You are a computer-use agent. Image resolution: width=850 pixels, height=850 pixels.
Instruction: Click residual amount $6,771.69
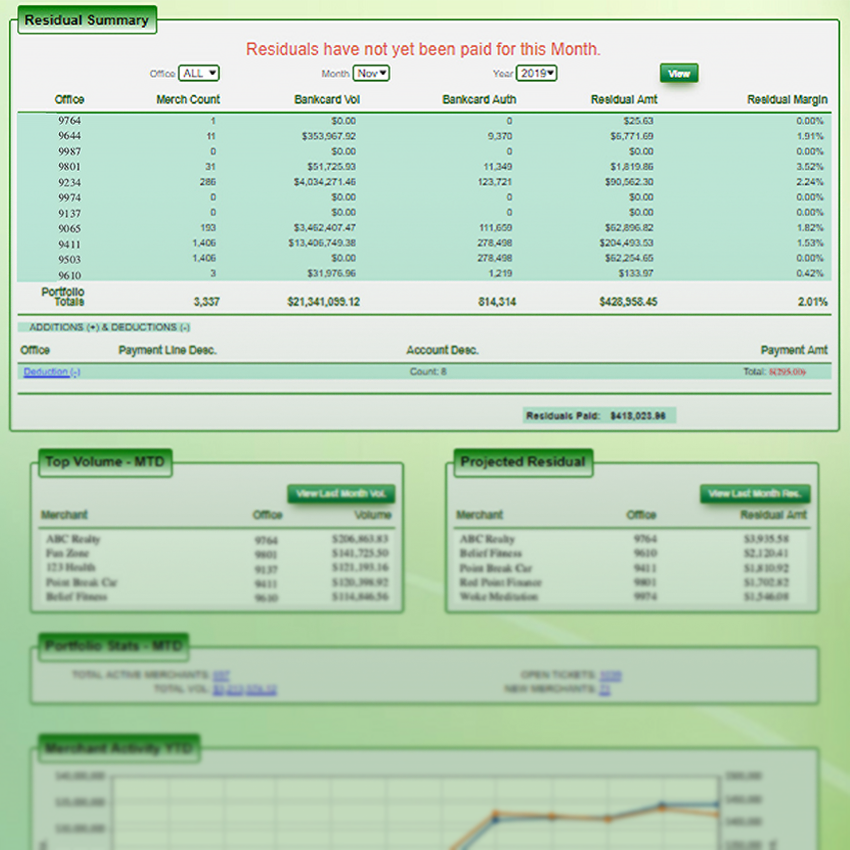pyautogui.click(x=632, y=136)
